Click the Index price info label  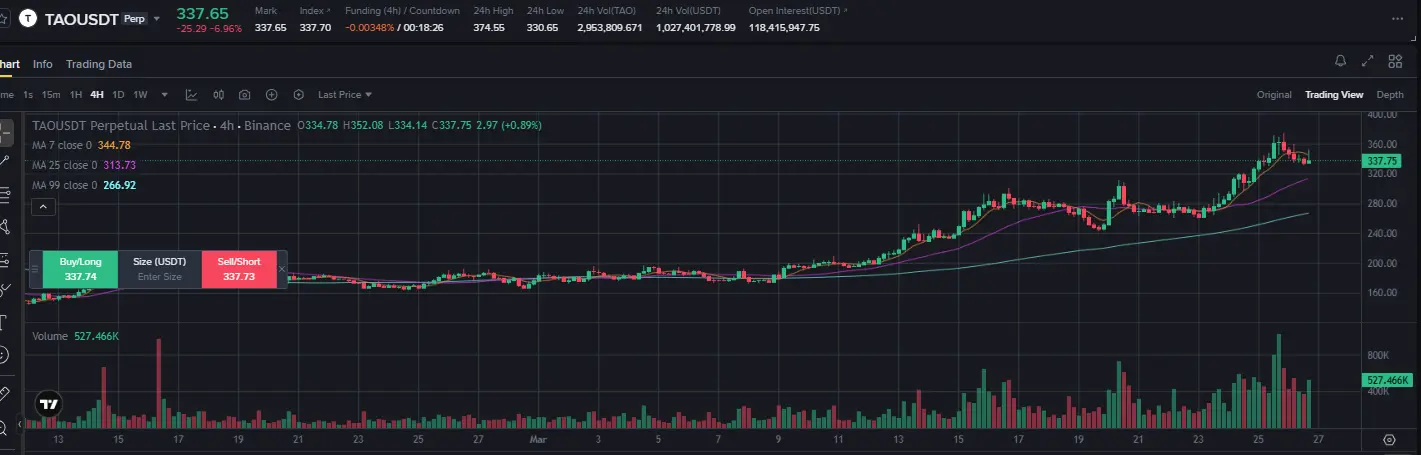pyautogui.click(x=315, y=10)
